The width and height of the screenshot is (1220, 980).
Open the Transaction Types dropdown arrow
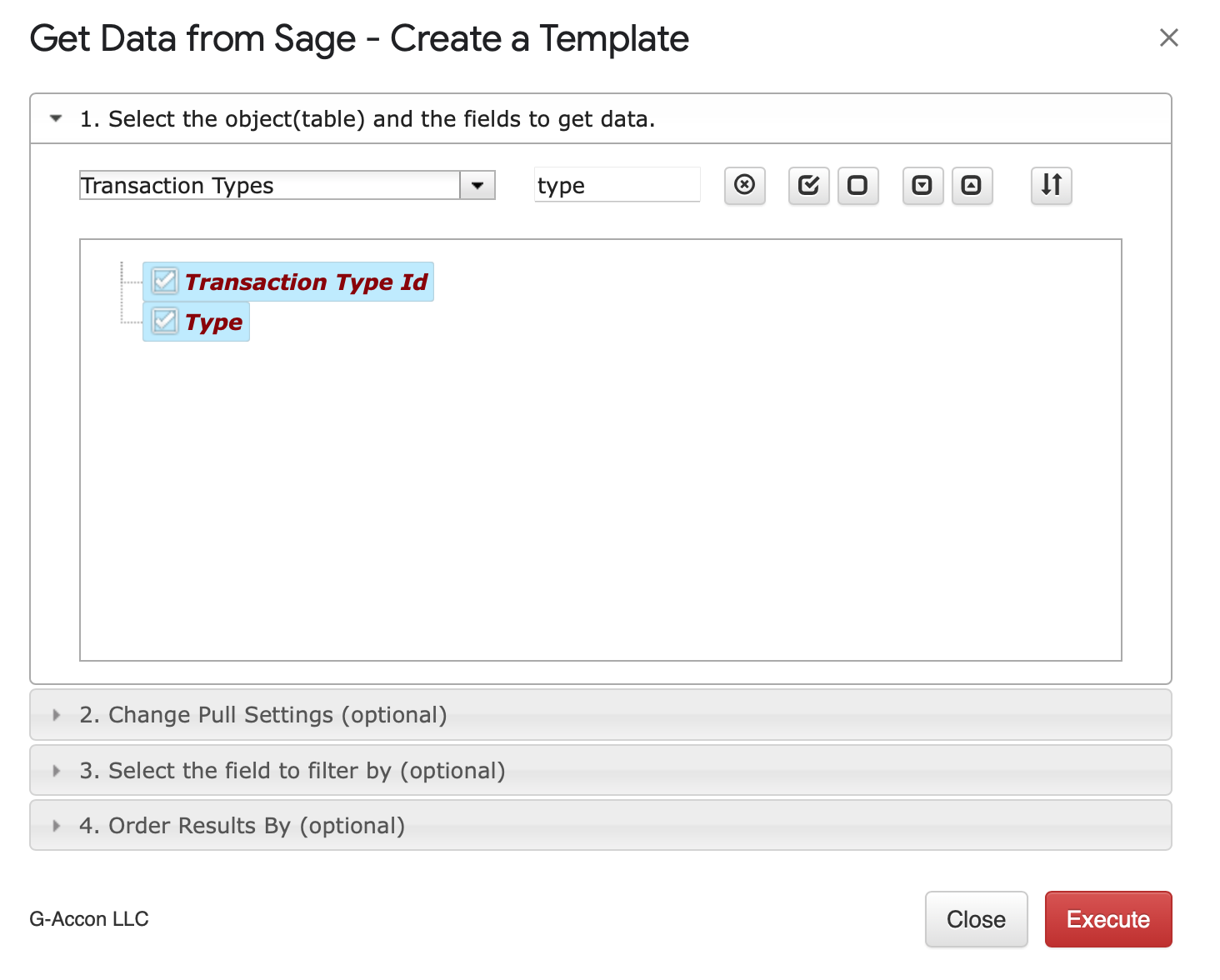pos(477,185)
